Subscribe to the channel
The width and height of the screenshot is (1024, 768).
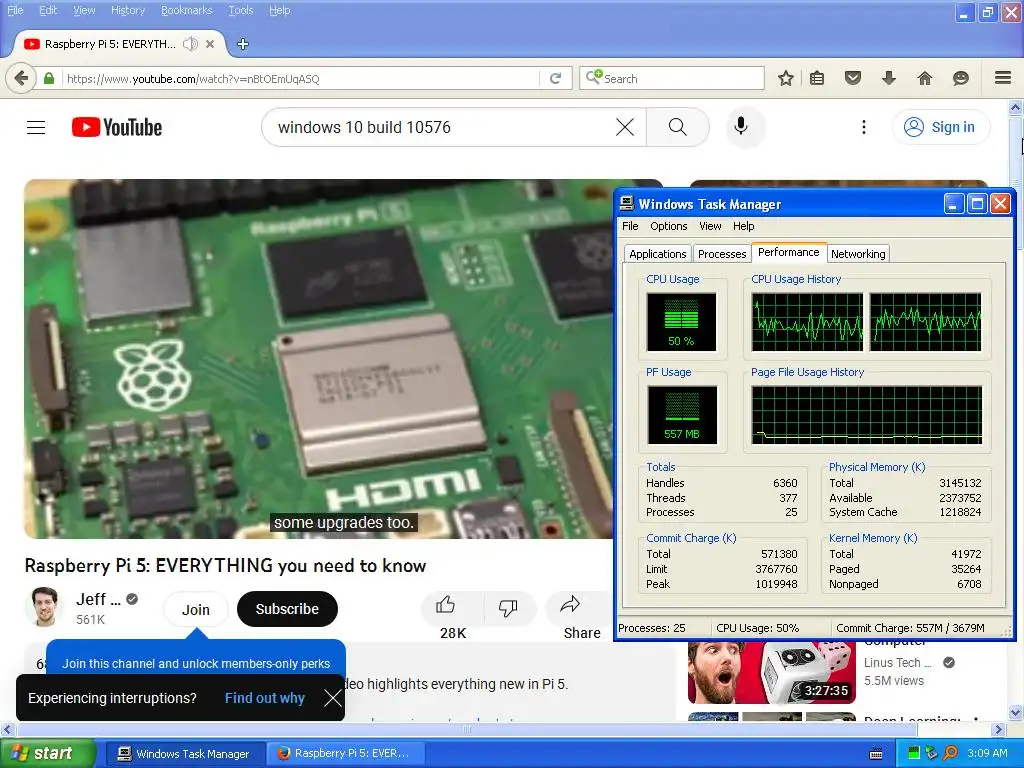pyautogui.click(x=287, y=609)
